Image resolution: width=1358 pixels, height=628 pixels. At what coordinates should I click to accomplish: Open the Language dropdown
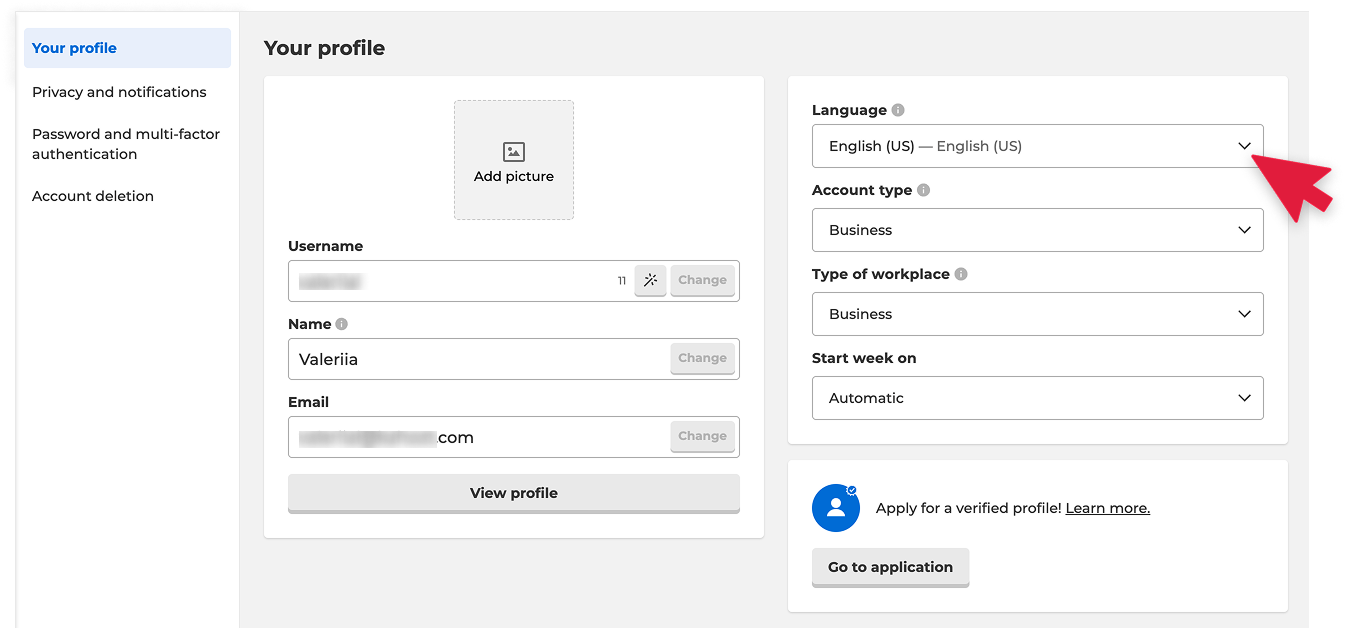pyautogui.click(x=1038, y=146)
